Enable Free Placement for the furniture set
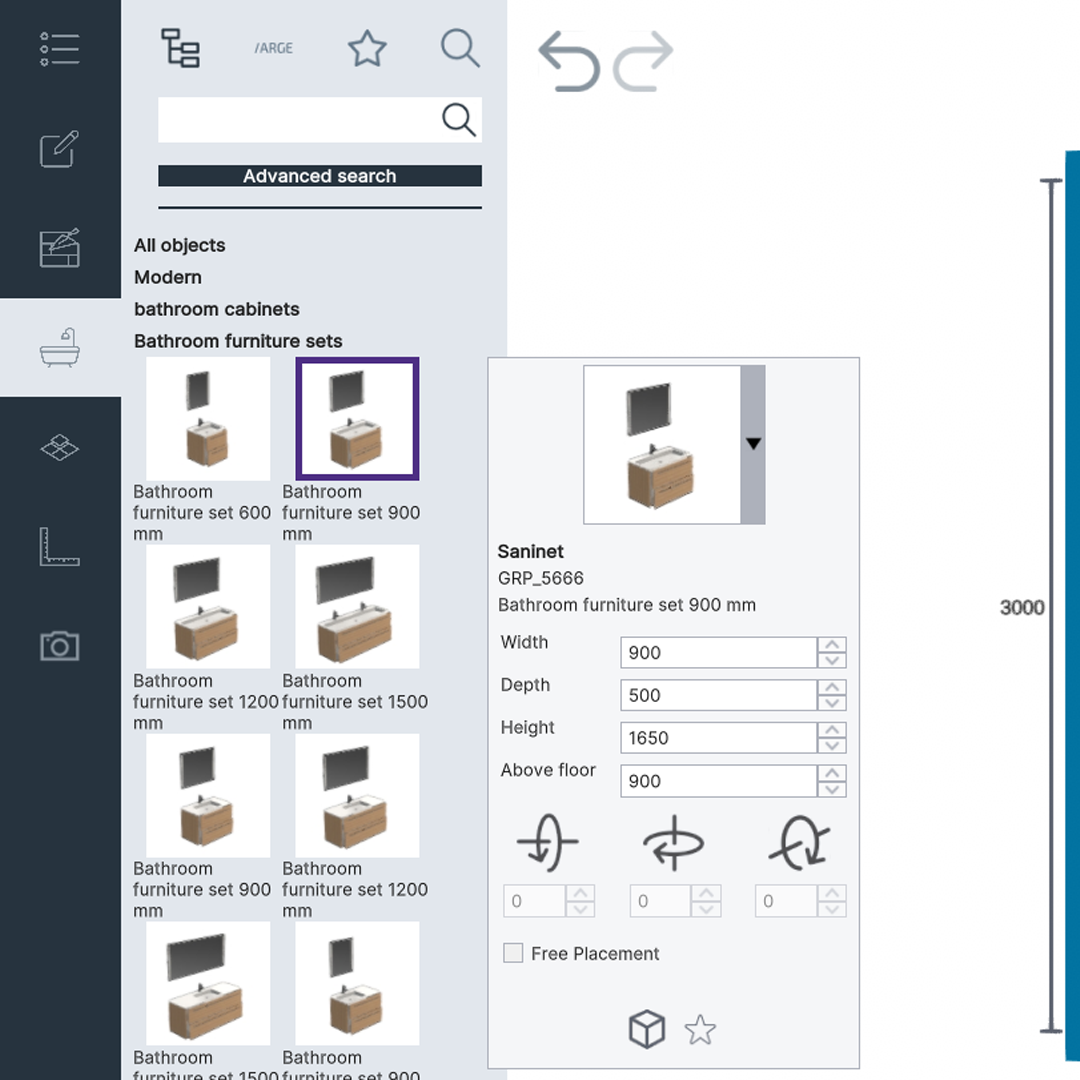This screenshot has height=1080, width=1080. pyautogui.click(x=513, y=953)
